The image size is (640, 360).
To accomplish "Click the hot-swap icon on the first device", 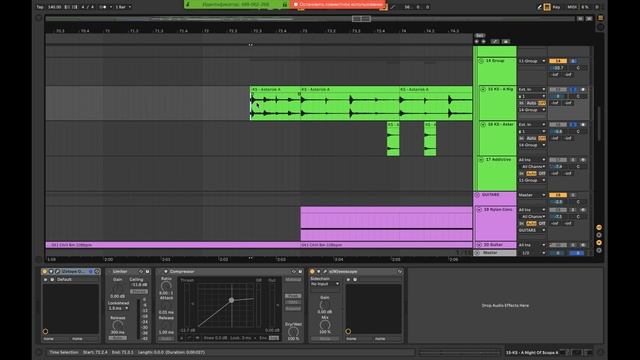I will pos(97,271).
